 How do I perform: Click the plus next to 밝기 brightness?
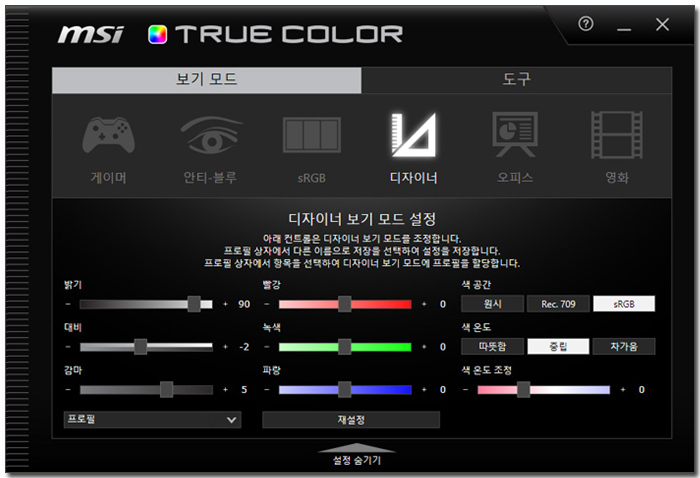click(x=225, y=304)
